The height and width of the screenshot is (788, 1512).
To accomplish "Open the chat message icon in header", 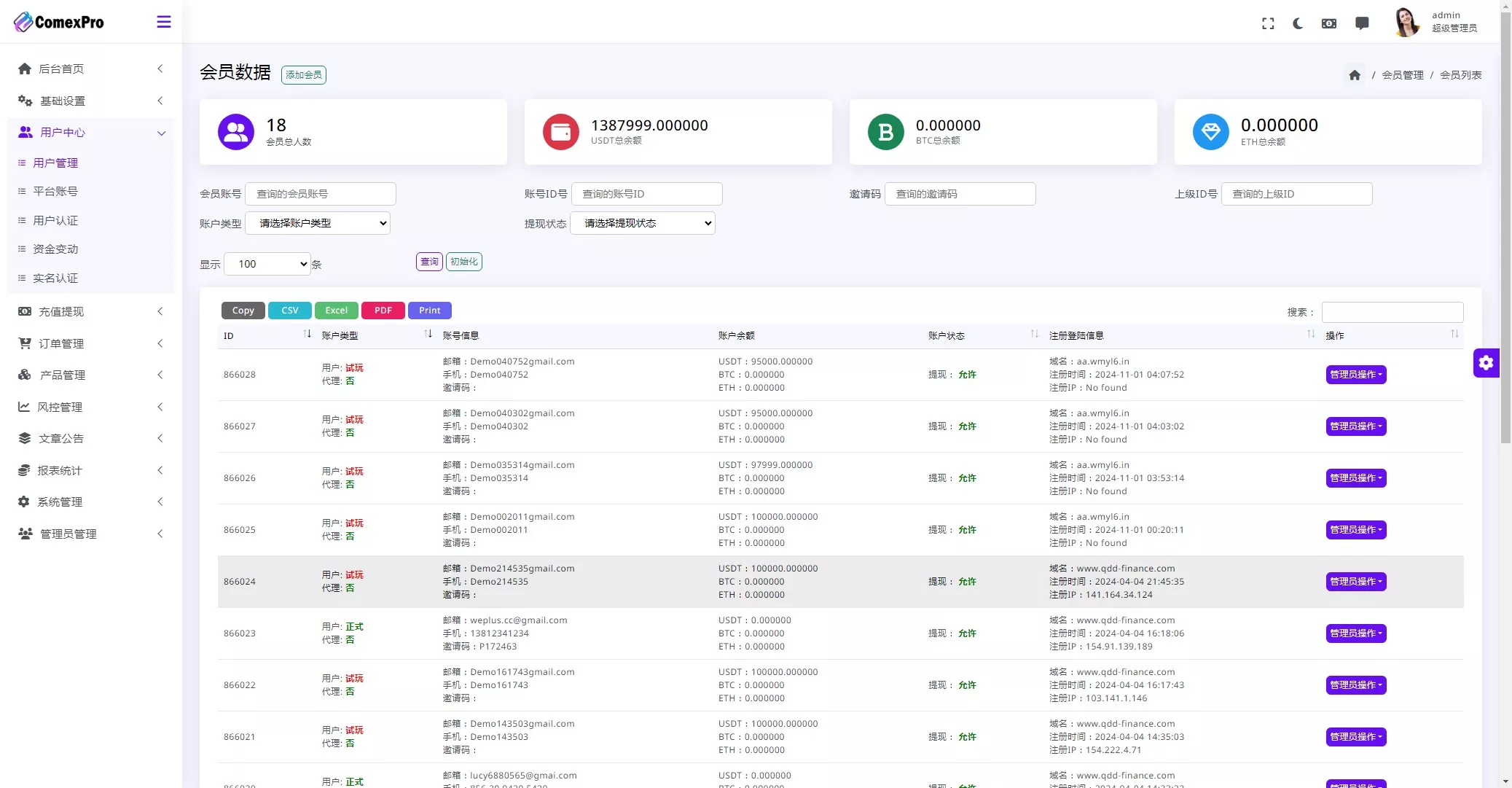I will [x=1362, y=23].
